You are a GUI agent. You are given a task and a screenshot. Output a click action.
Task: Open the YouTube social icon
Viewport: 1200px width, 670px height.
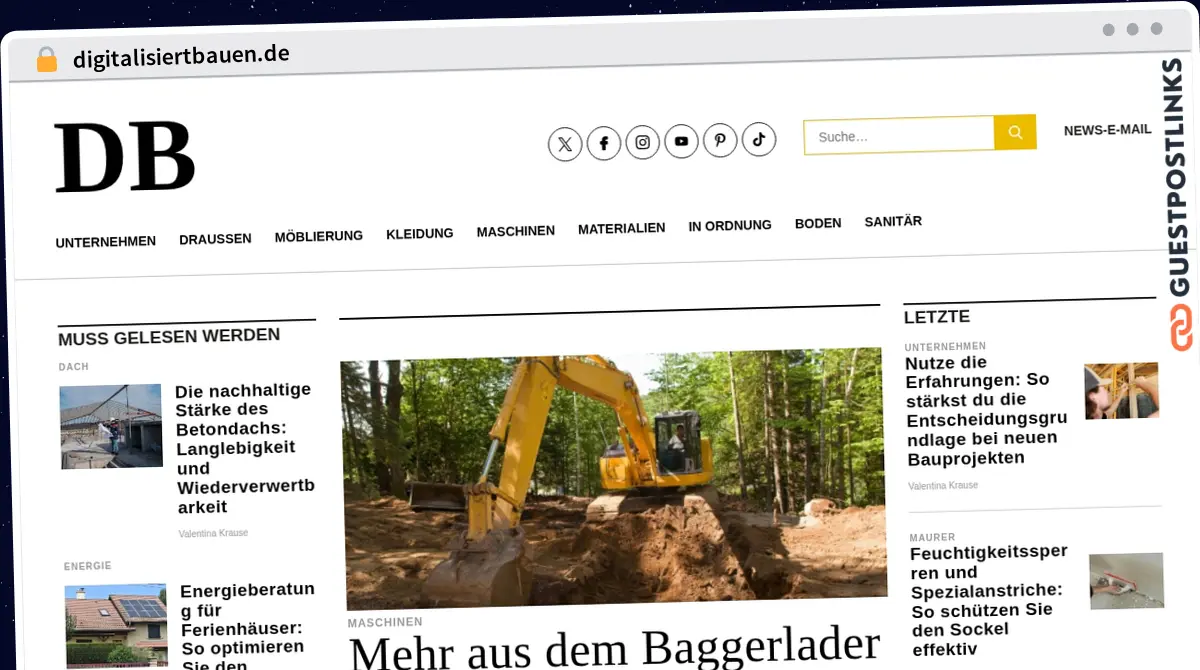coord(681,142)
